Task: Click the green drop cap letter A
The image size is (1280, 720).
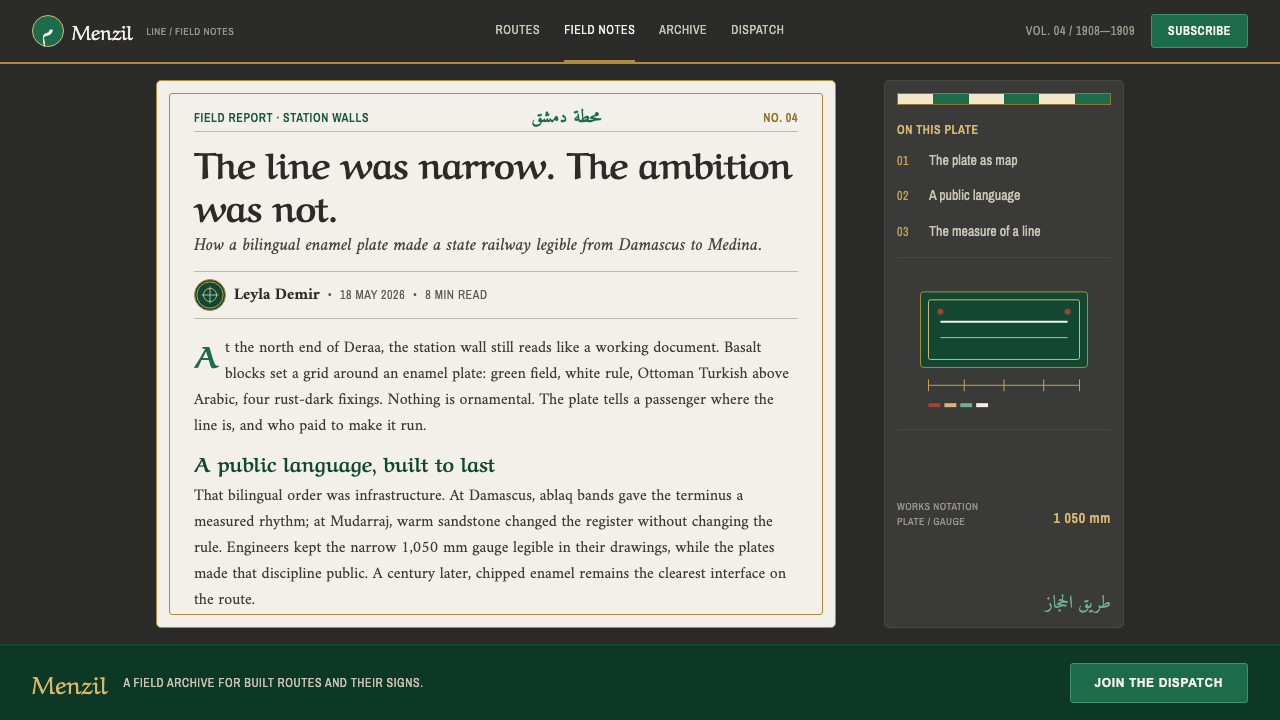Action: pos(206,358)
